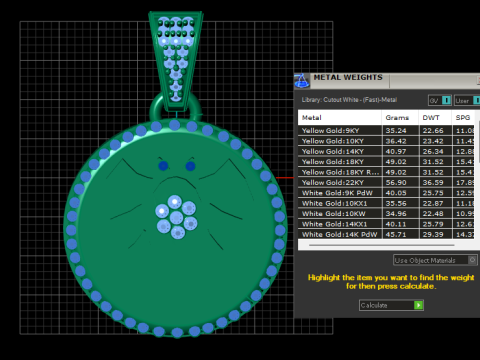Screen dimensions: 480x360
Task: Click the Library: Cutout White - (Fast)-Metal label
Action: point(349,100)
